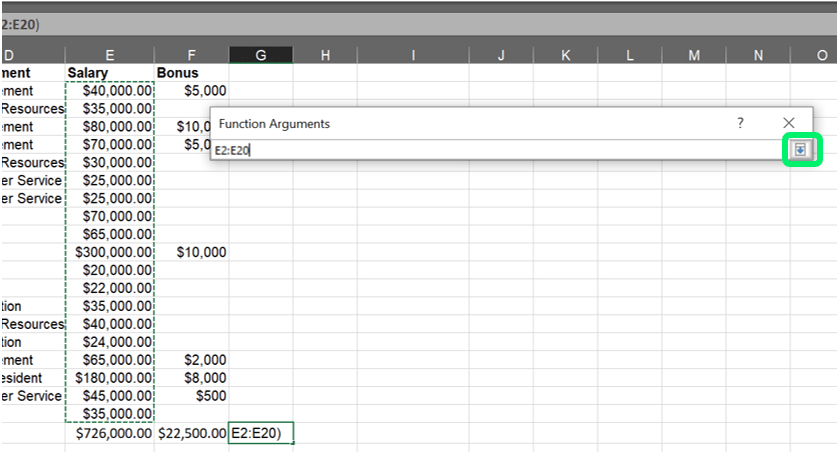The height and width of the screenshot is (452, 837).
Task: Select the $726,000.00 salary total cell
Action: 110,433
